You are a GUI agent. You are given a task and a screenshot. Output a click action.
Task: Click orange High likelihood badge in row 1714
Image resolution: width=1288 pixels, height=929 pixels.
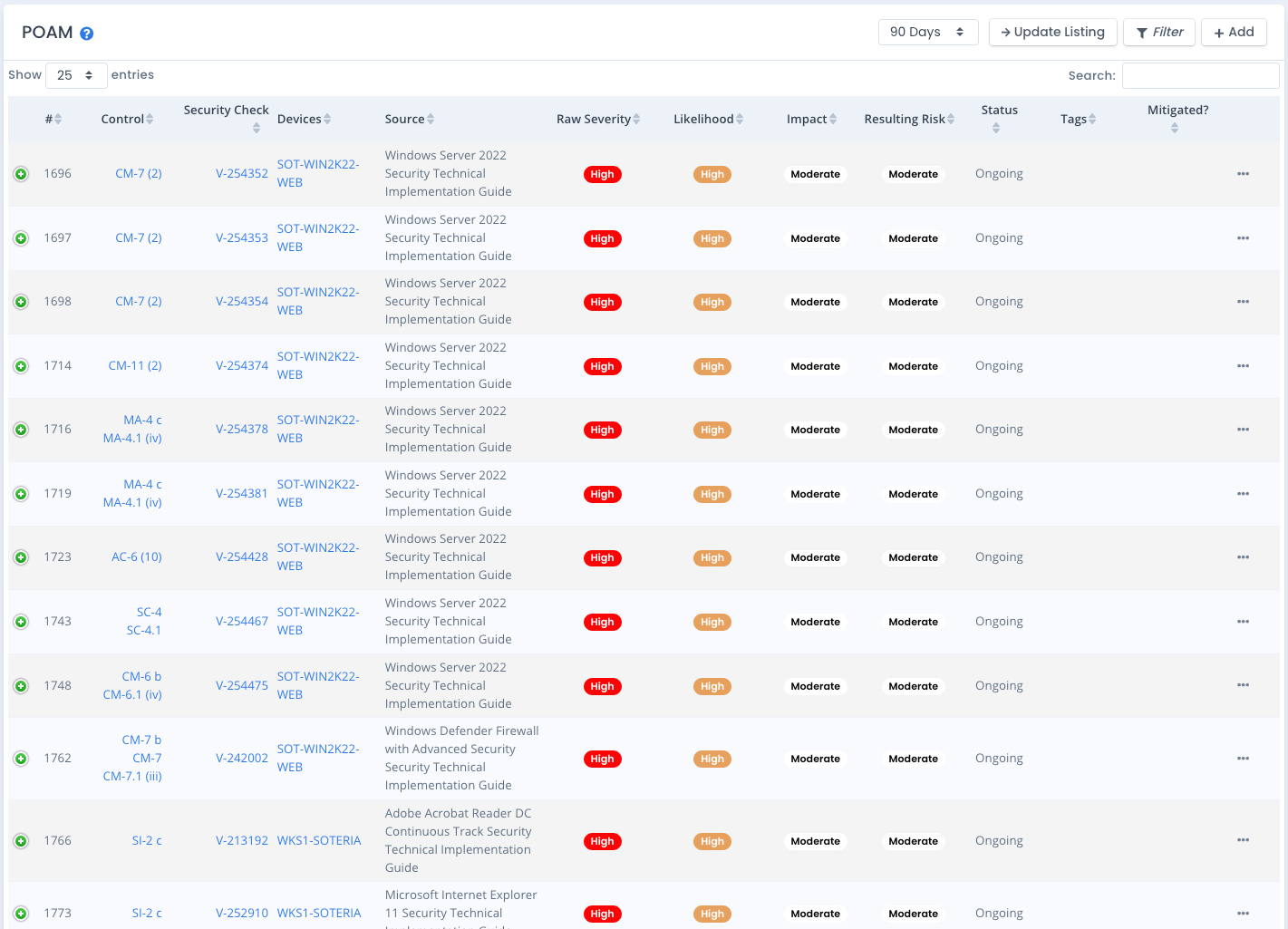pos(712,367)
